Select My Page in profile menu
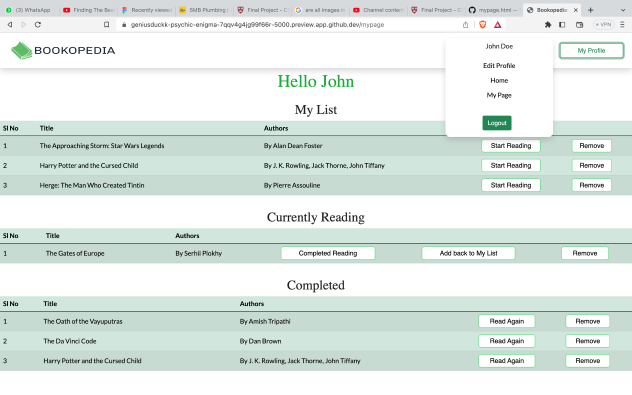 (x=499, y=95)
